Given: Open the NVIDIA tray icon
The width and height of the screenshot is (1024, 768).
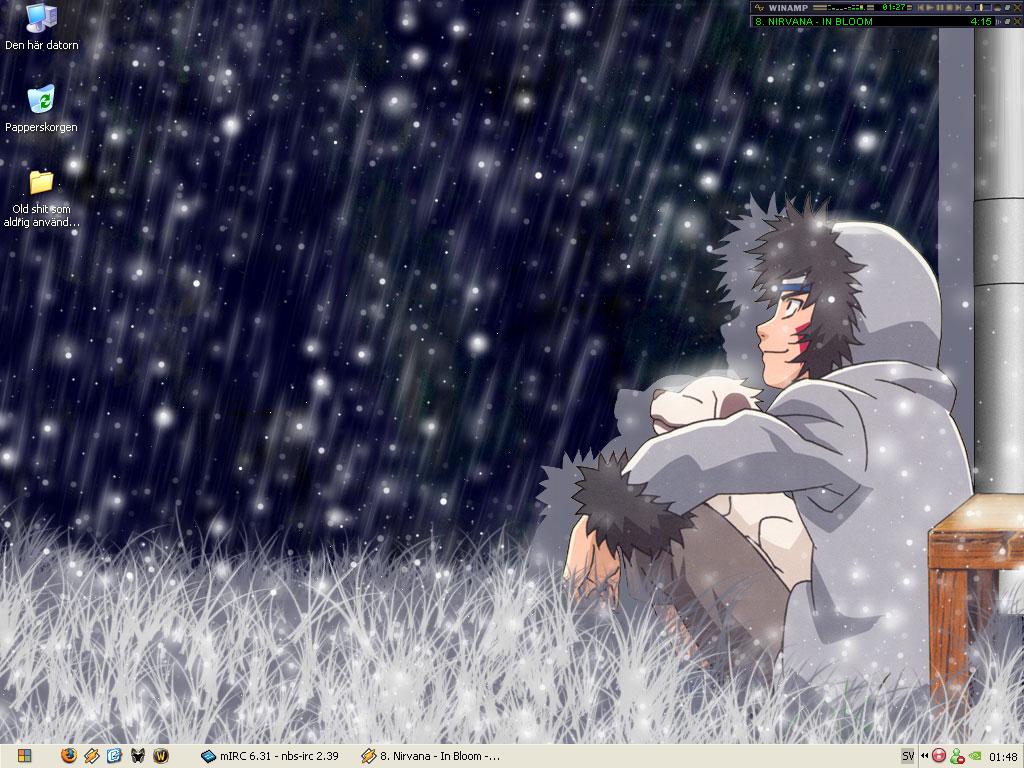Looking at the screenshot, I should (x=974, y=756).
